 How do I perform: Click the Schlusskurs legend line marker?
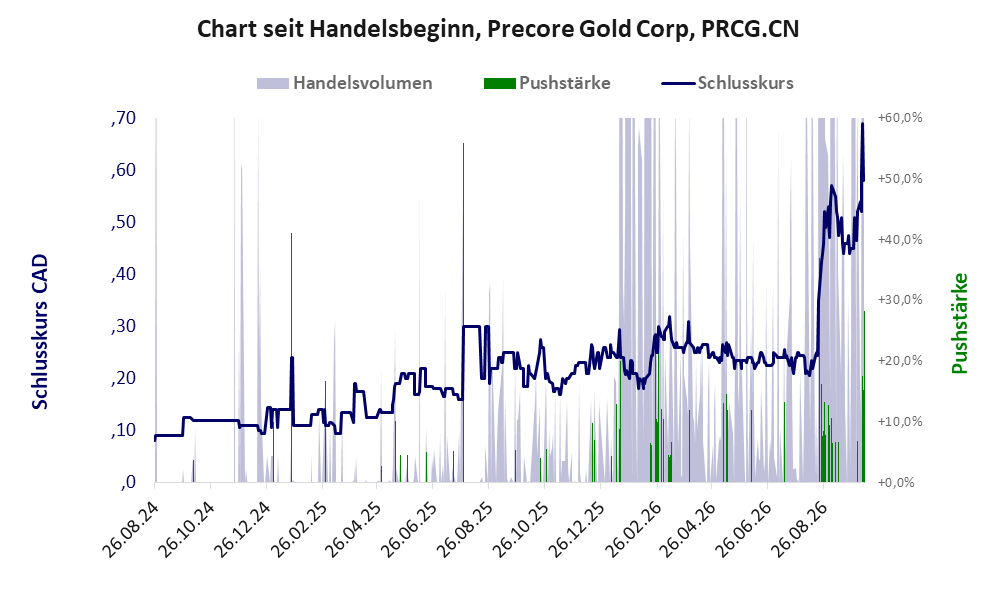point(678,83)
